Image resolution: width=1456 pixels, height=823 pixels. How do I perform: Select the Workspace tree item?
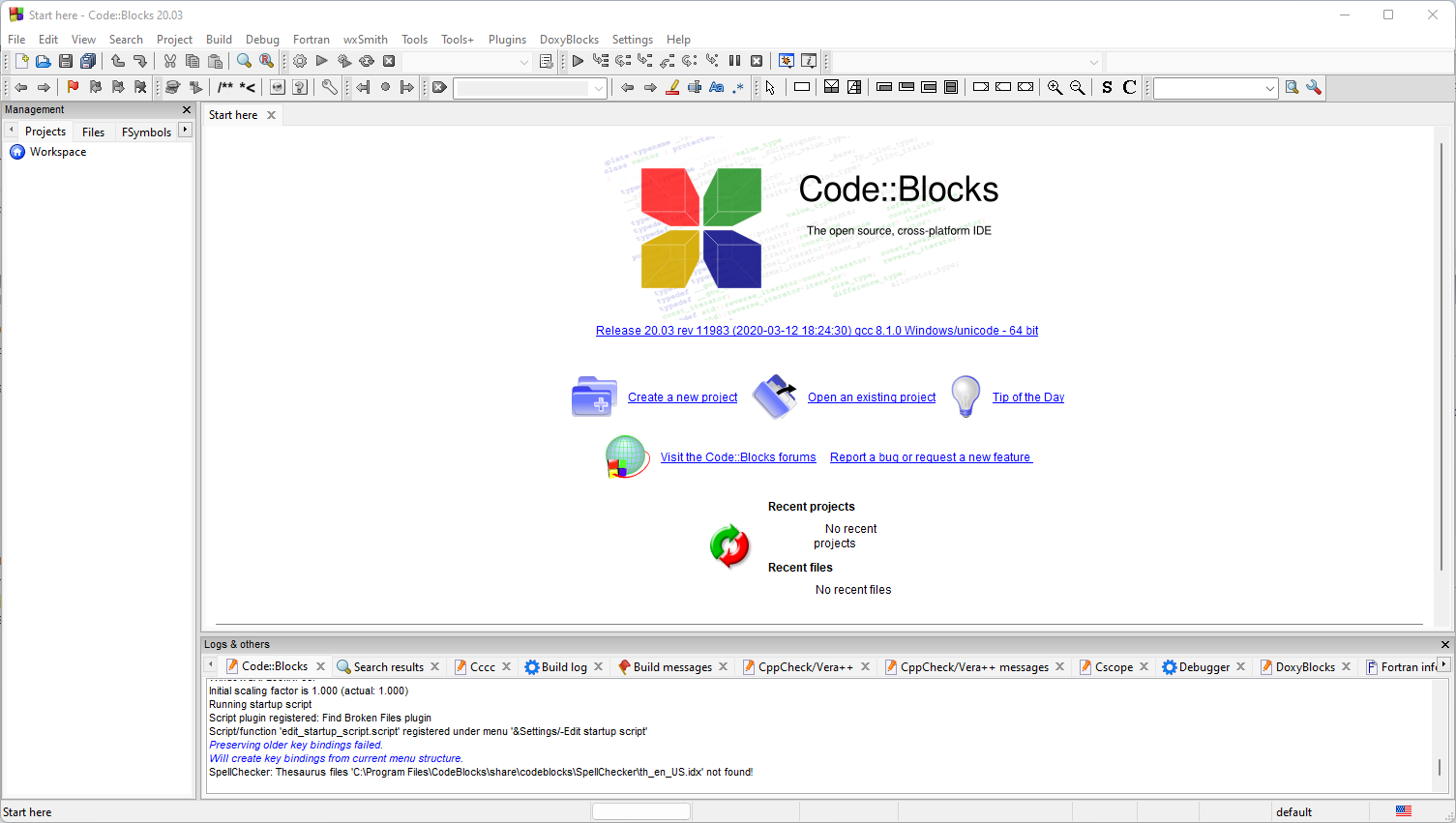[58, 152]
